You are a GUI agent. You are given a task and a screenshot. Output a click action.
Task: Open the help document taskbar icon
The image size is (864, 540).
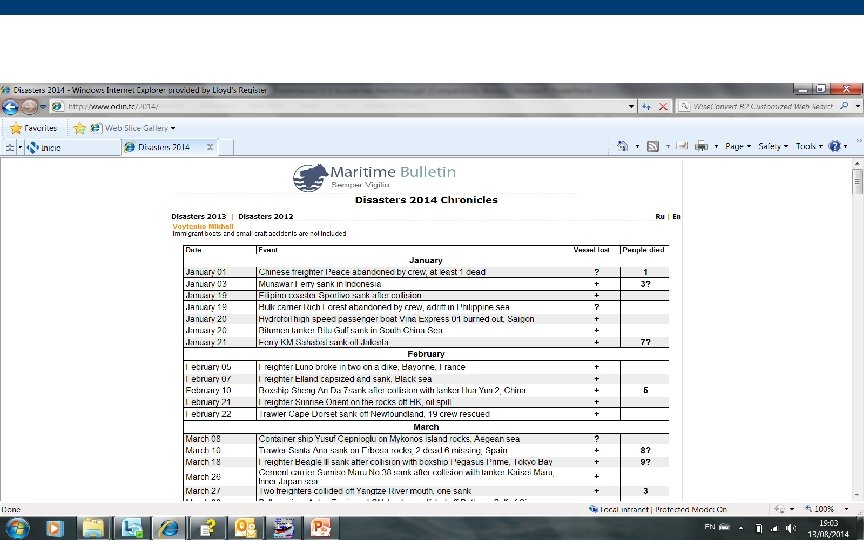207,528
